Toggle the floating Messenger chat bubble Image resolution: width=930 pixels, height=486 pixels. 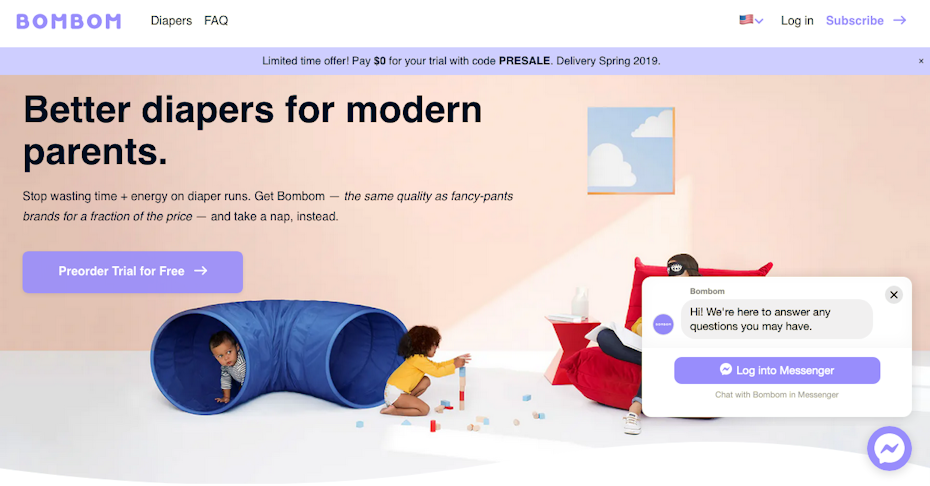(889, 449)
